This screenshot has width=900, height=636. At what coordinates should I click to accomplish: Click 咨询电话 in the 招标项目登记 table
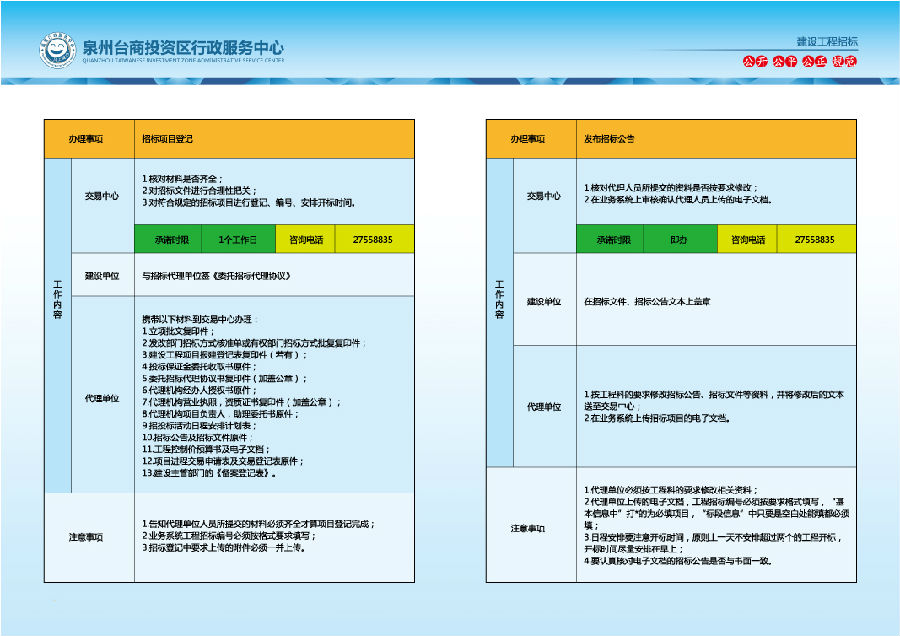click(x=306, y=239)
